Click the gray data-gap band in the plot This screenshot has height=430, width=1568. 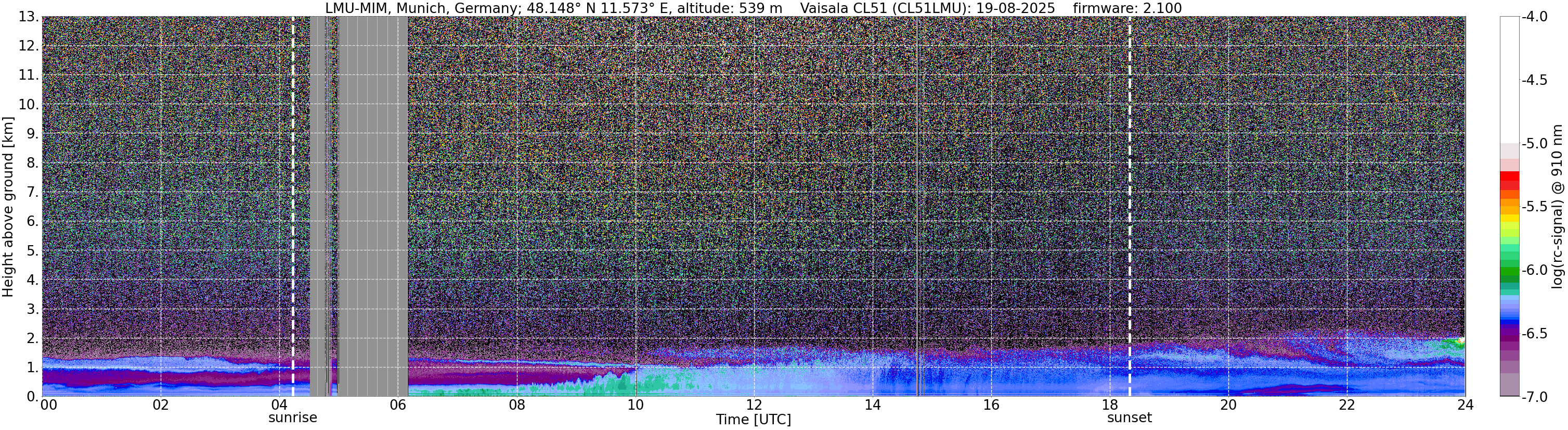click(358, 207)
